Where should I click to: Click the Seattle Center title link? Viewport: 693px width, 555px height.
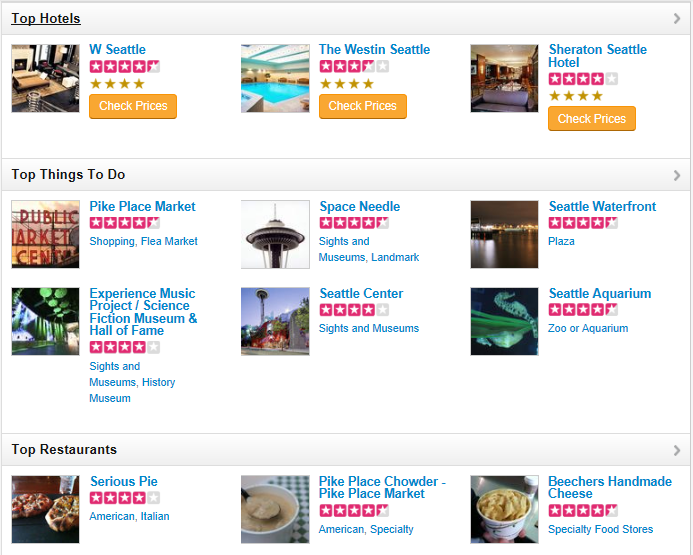click(361, 294)
